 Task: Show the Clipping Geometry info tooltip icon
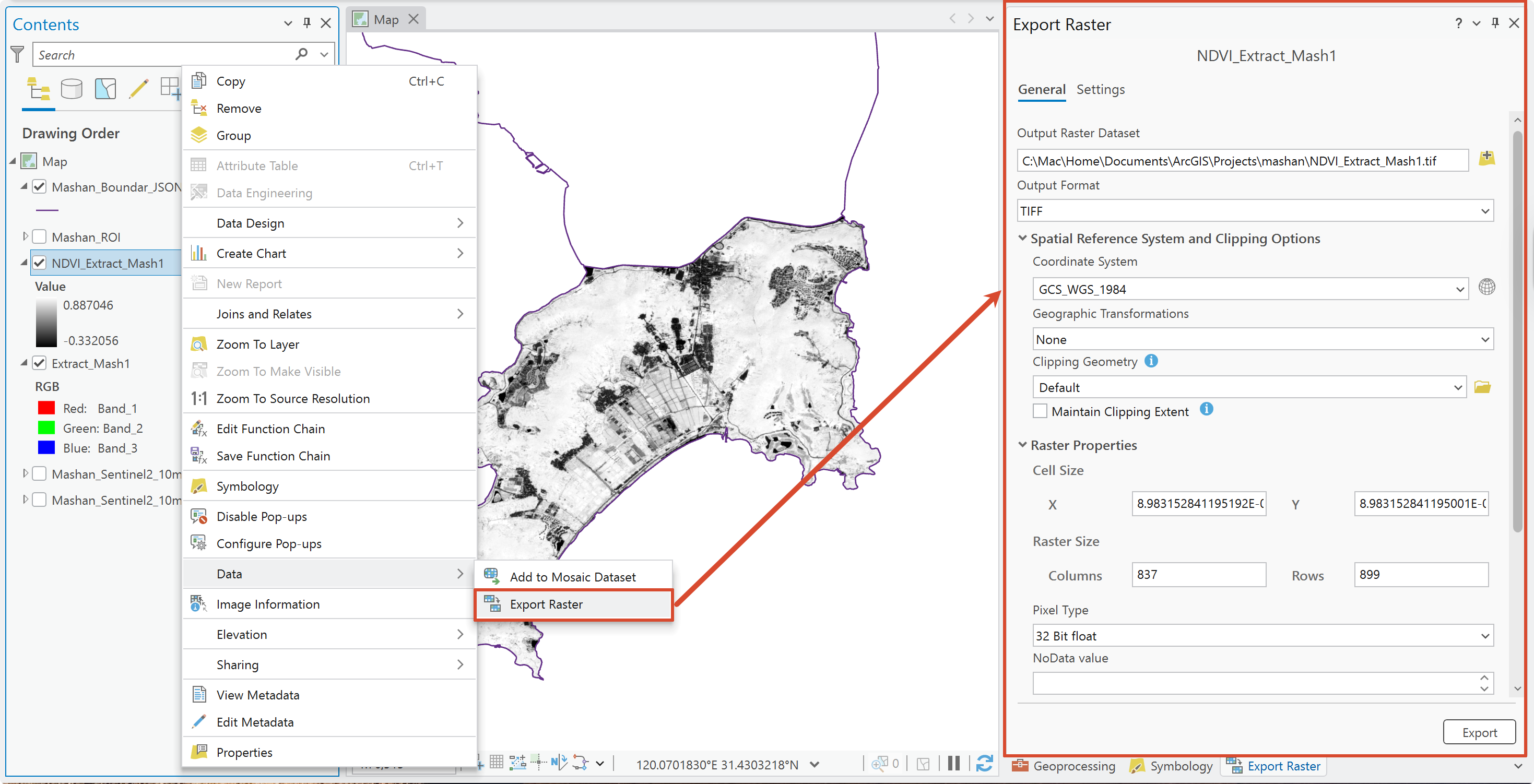pos(1151,361)
